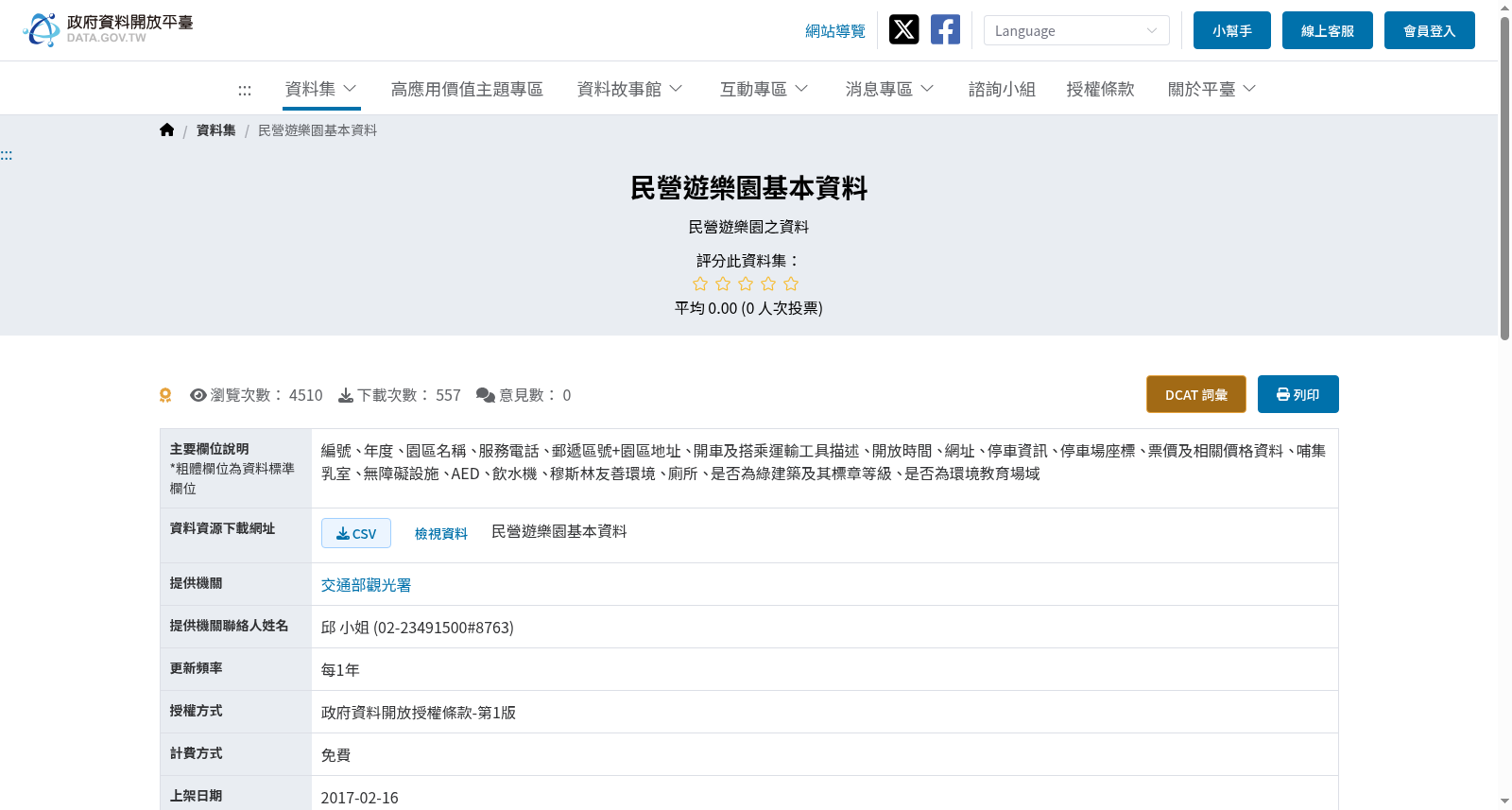Expand the 關於平臺 menu
This screenshot has height=810, width=1512.
[x=1211, y=89]
